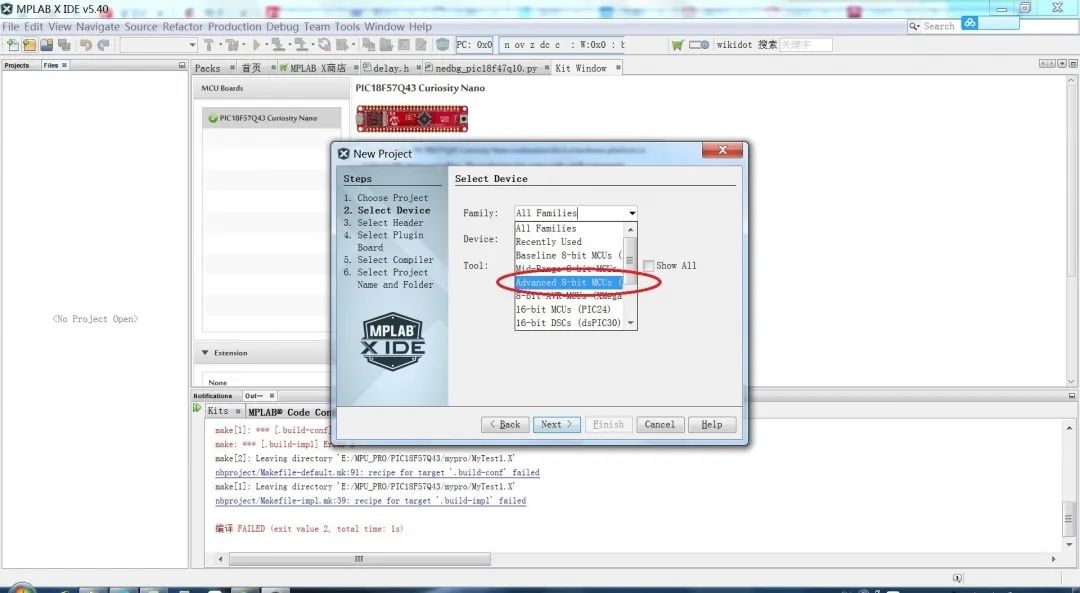
Task: Click the New Project toolbar icon
Action: (x=30, y=45)
